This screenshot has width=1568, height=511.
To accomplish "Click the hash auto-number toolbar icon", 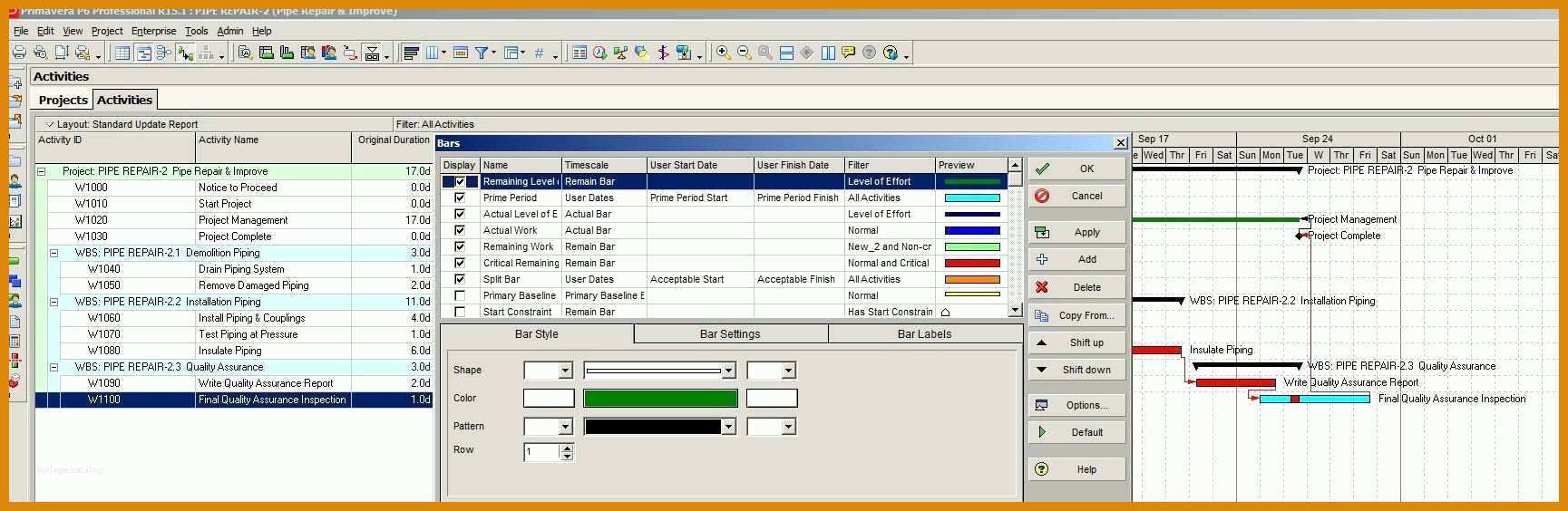I will click(540, 53).
